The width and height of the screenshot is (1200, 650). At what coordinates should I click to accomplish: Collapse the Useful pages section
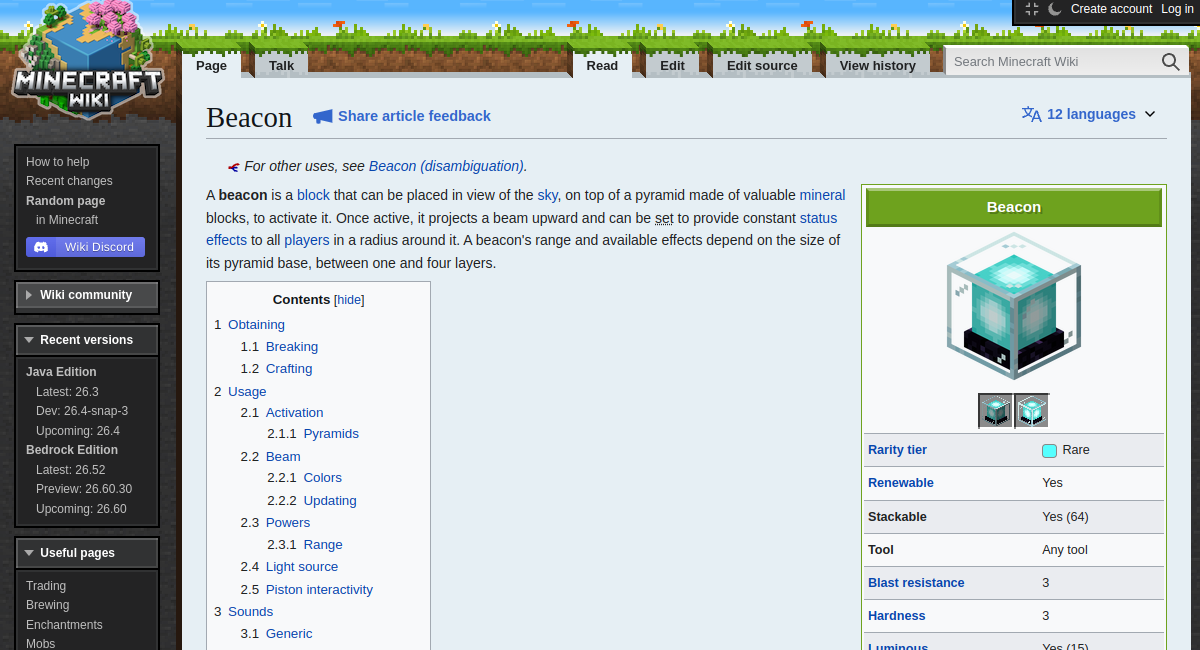(87, 553)
